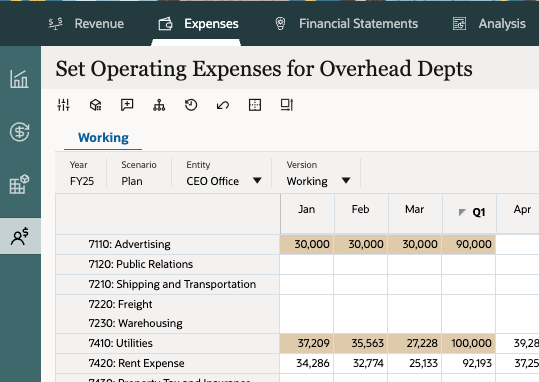The width and height of the screenshot is (539, 382).
Task: Click Rent Expense Mar cell 25,133
Action: click(415, 363)
